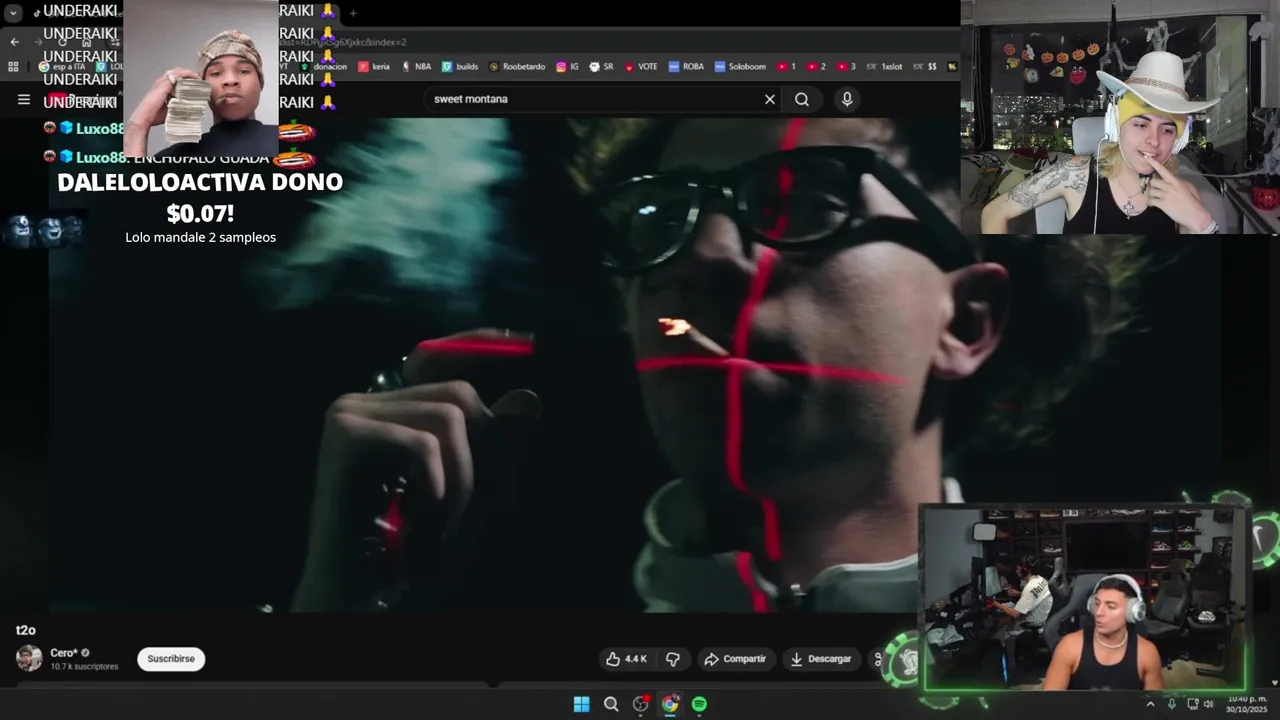Click the system tray volume icon
Screen dimensions: 1280x720
coord(1209,704)
